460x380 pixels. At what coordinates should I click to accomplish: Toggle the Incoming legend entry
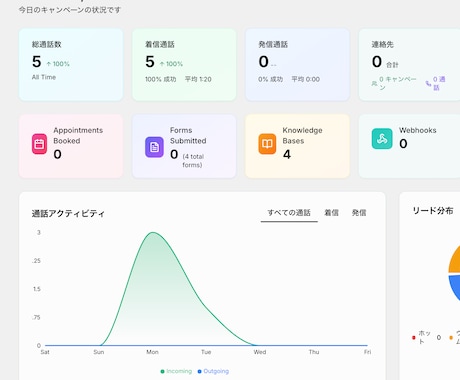pos(176,371)
